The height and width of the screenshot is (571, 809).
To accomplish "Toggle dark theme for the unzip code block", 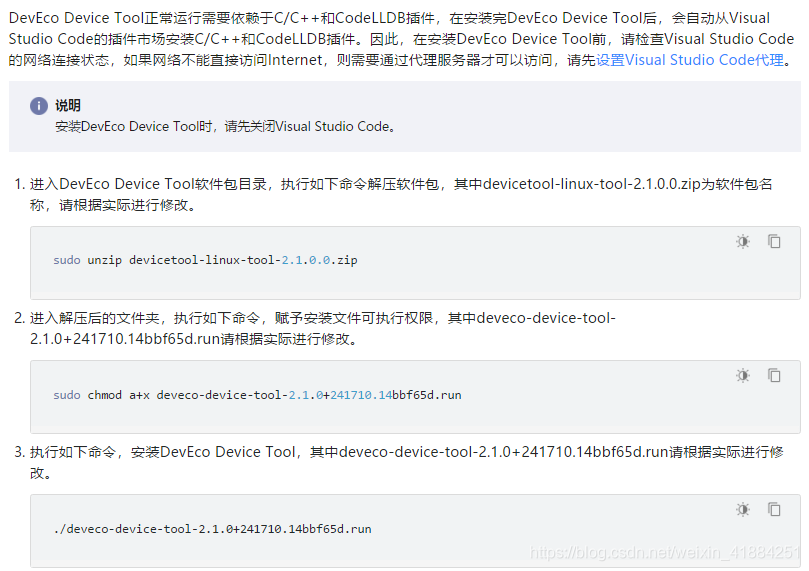I will point(742,241).
